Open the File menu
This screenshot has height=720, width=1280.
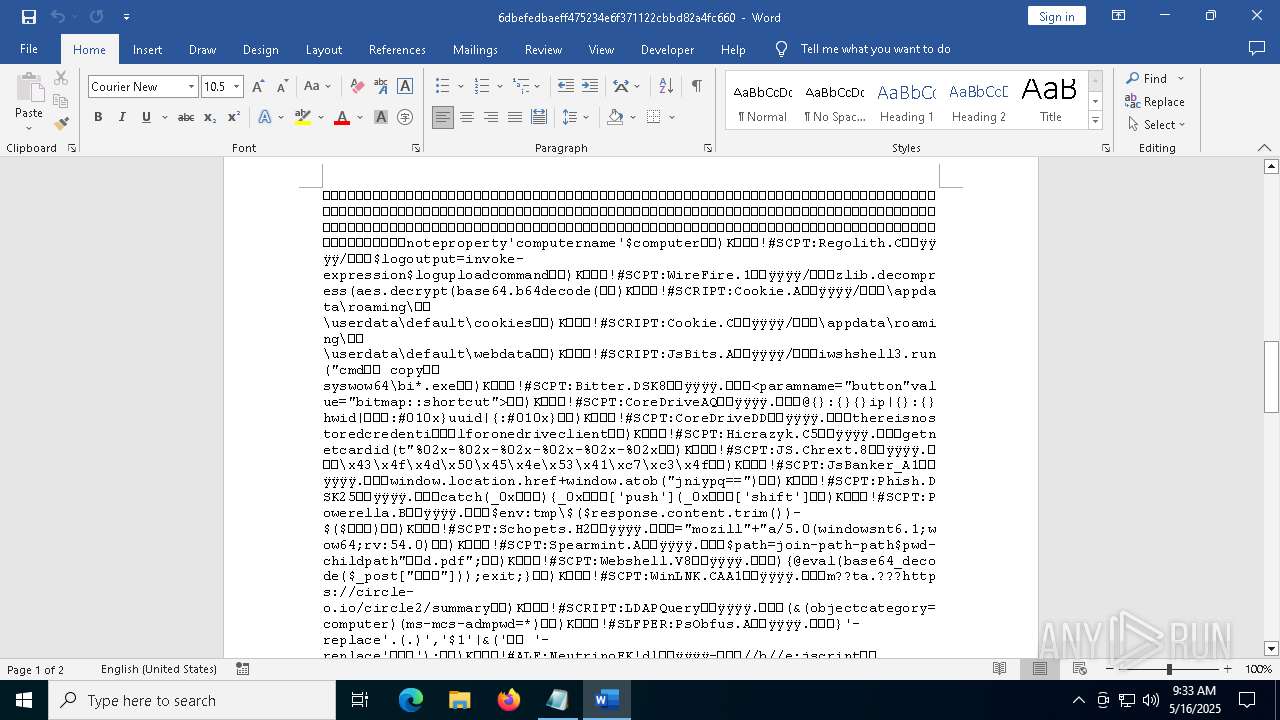click(29, 49)
